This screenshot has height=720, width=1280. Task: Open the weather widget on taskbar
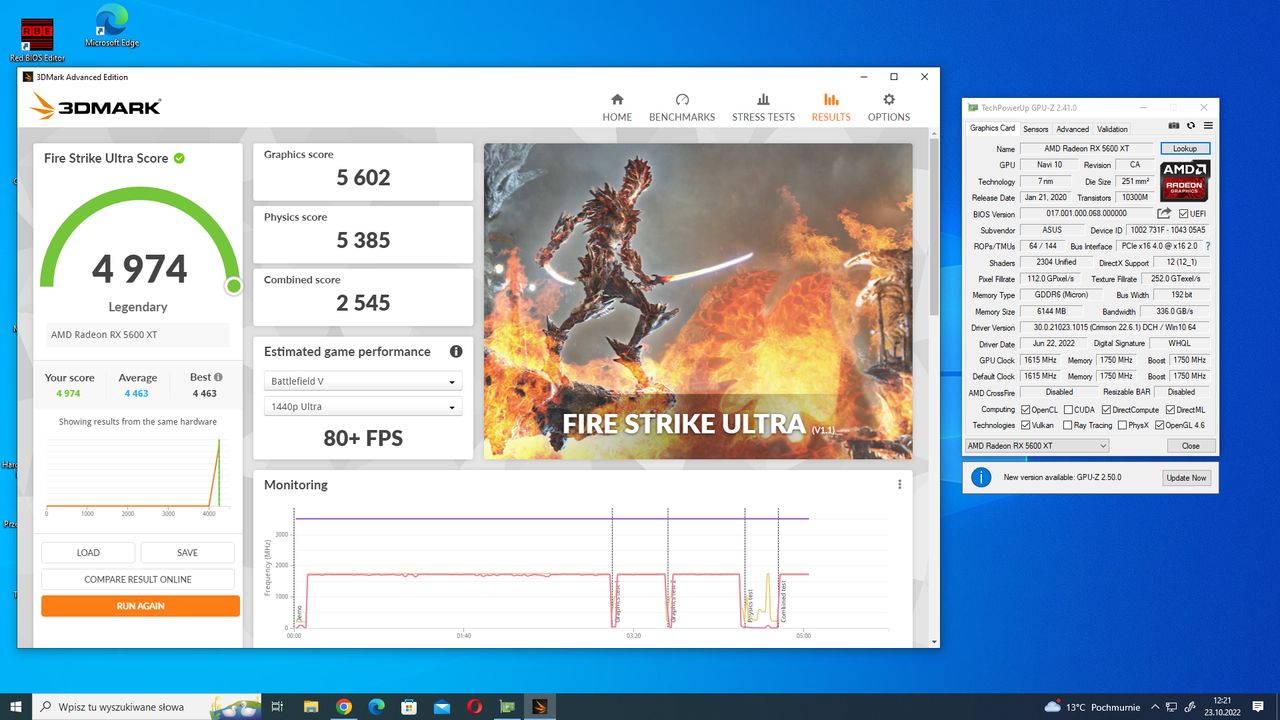click(x=1091, y=706)
